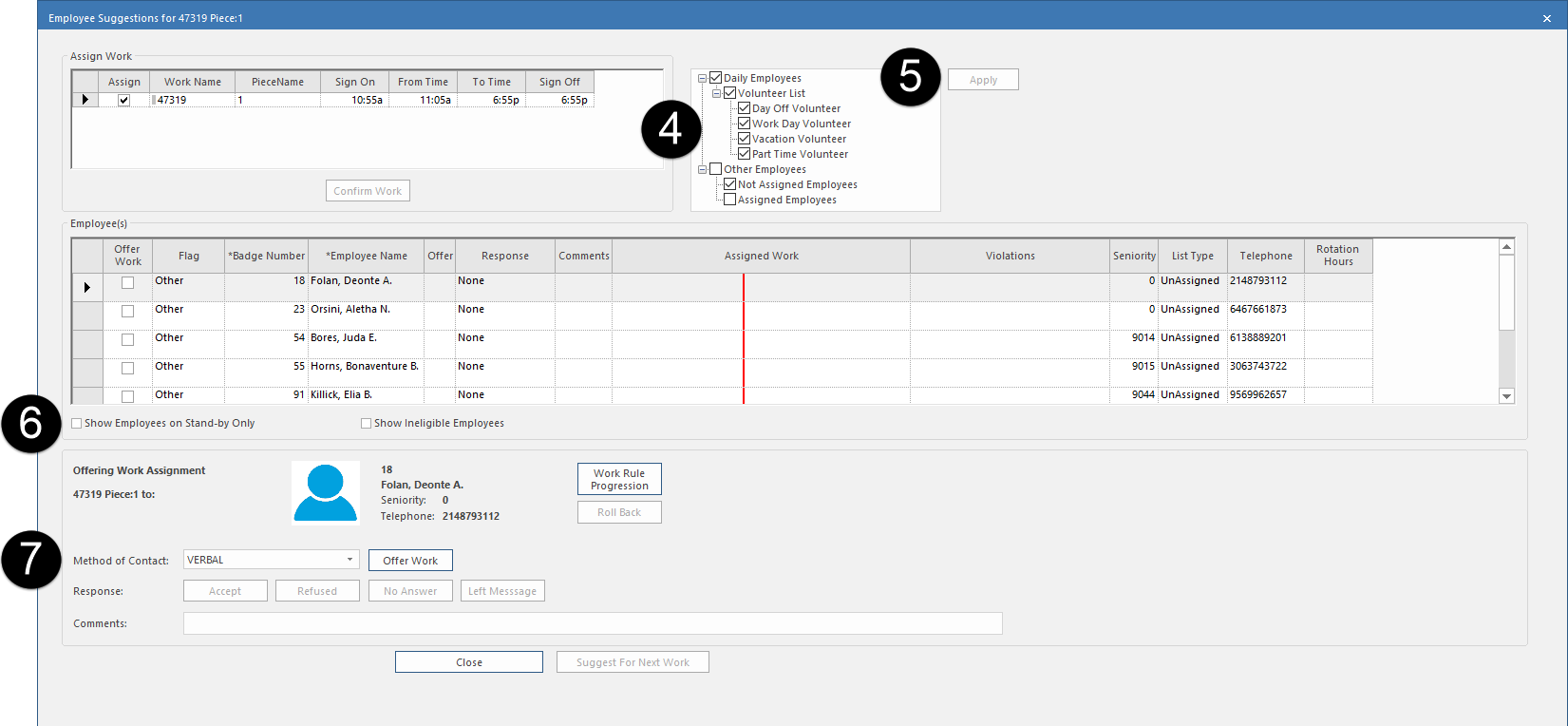
Task: Open Work Rule Progression
Action: (619, 479)
